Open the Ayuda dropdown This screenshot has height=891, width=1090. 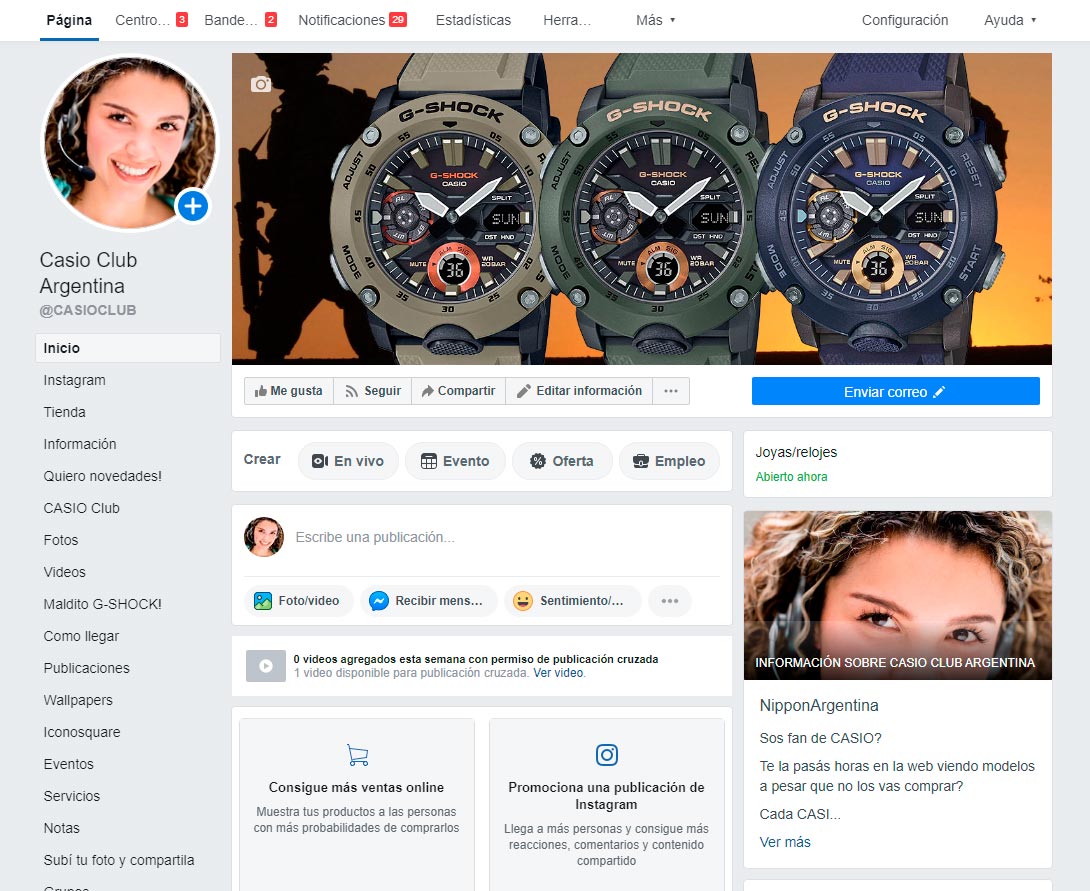[1010, 20]
